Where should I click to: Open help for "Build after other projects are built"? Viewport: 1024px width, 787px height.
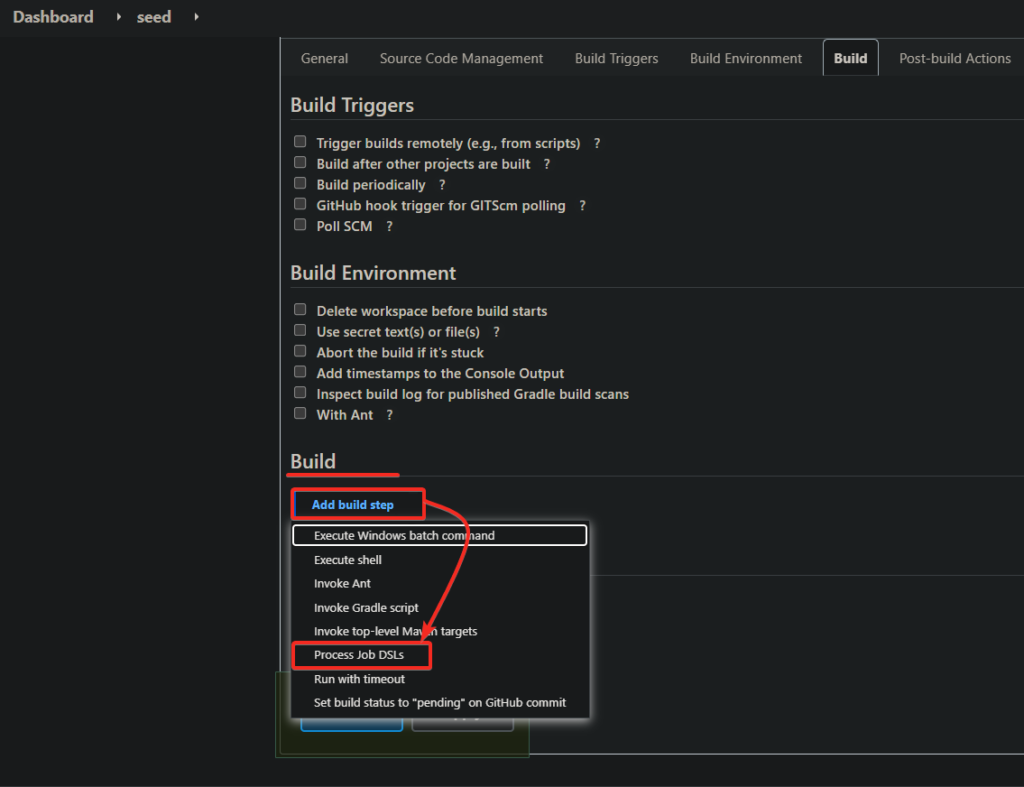tap(547, 164)
